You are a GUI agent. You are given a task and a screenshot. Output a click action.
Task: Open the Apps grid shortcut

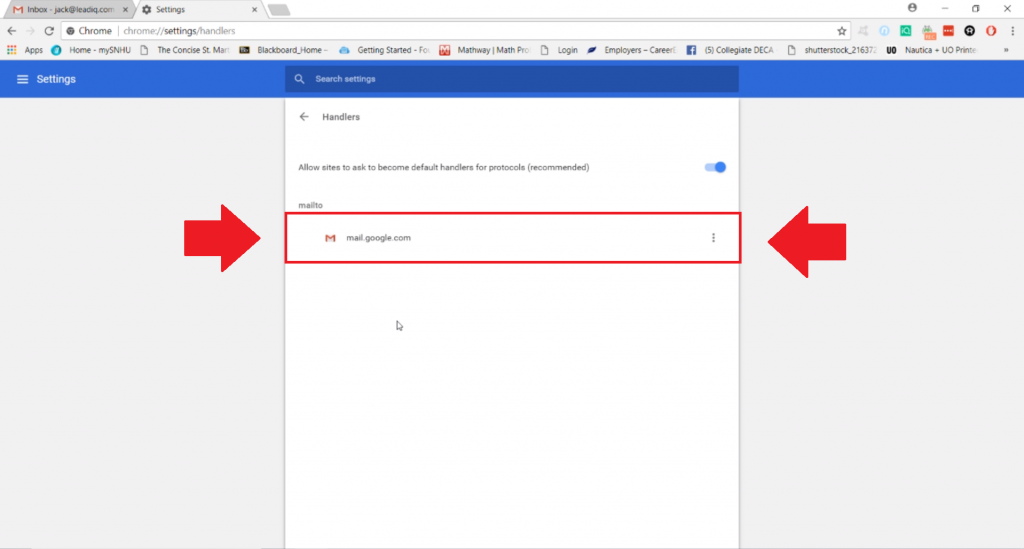coord(24,50)
